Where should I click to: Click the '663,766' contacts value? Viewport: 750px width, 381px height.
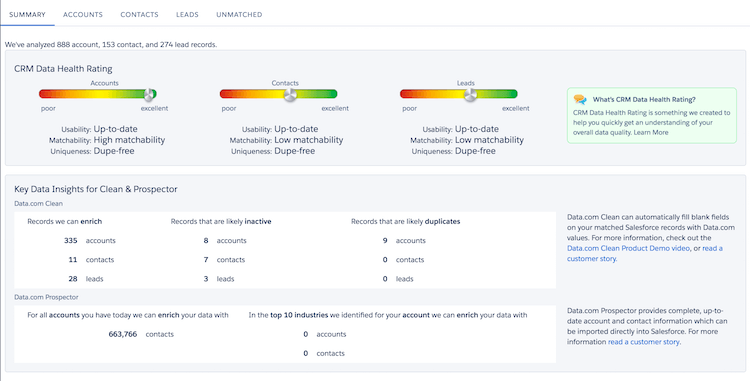[x=123, y=334]
